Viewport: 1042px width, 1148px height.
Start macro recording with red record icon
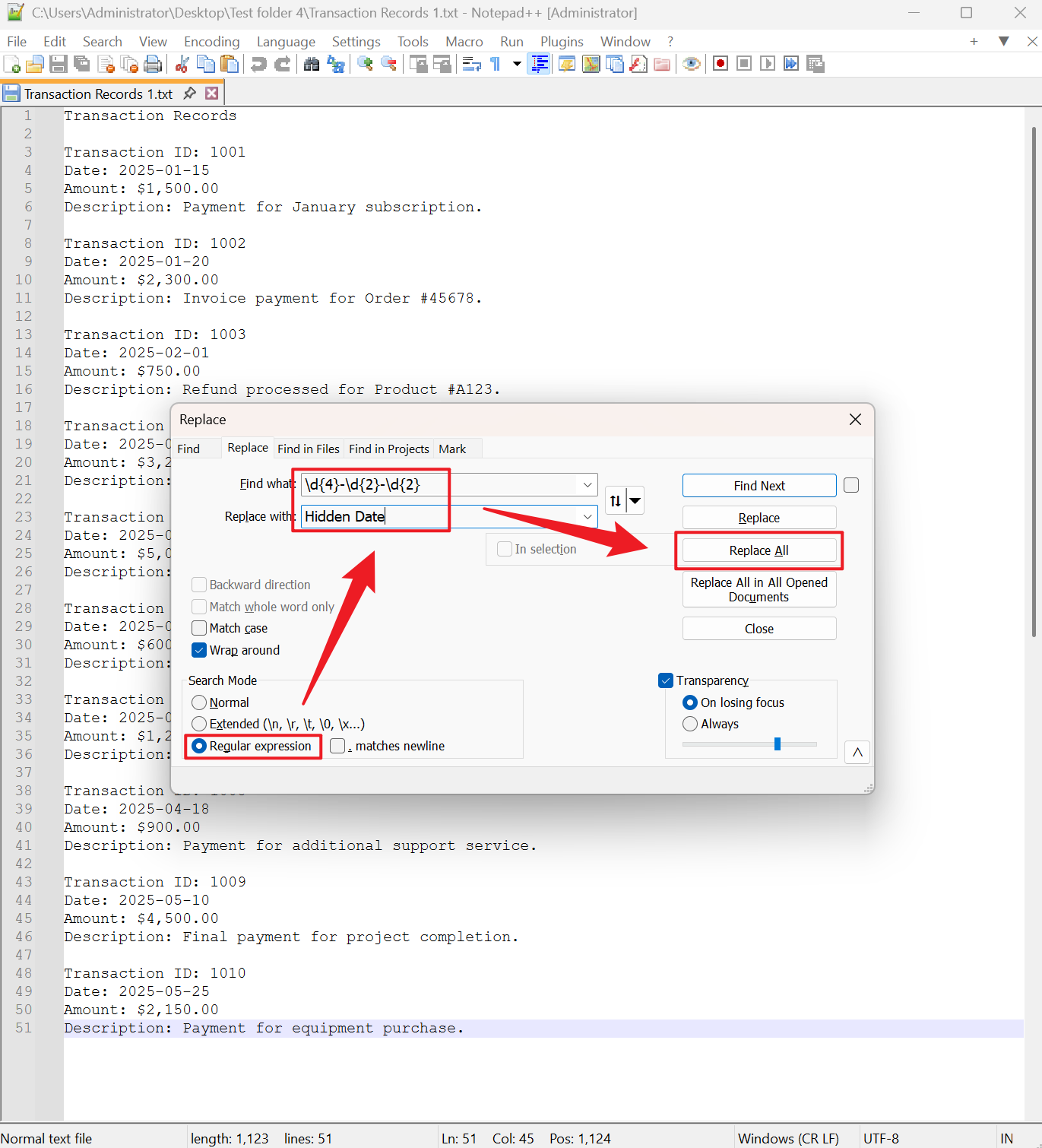(x=721, y=64)
